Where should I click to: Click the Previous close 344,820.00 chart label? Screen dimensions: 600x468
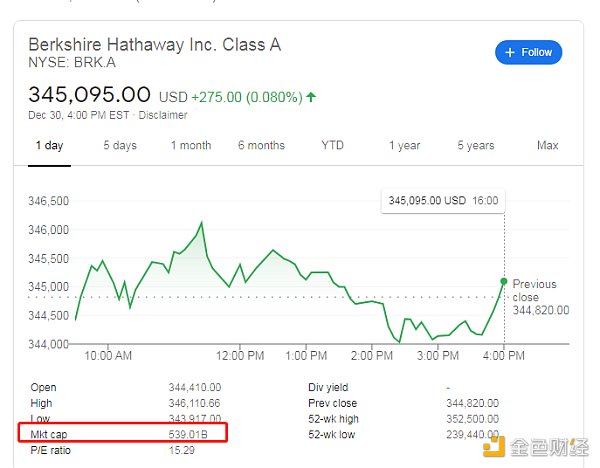pyautogui.click(x=540, y=297)
